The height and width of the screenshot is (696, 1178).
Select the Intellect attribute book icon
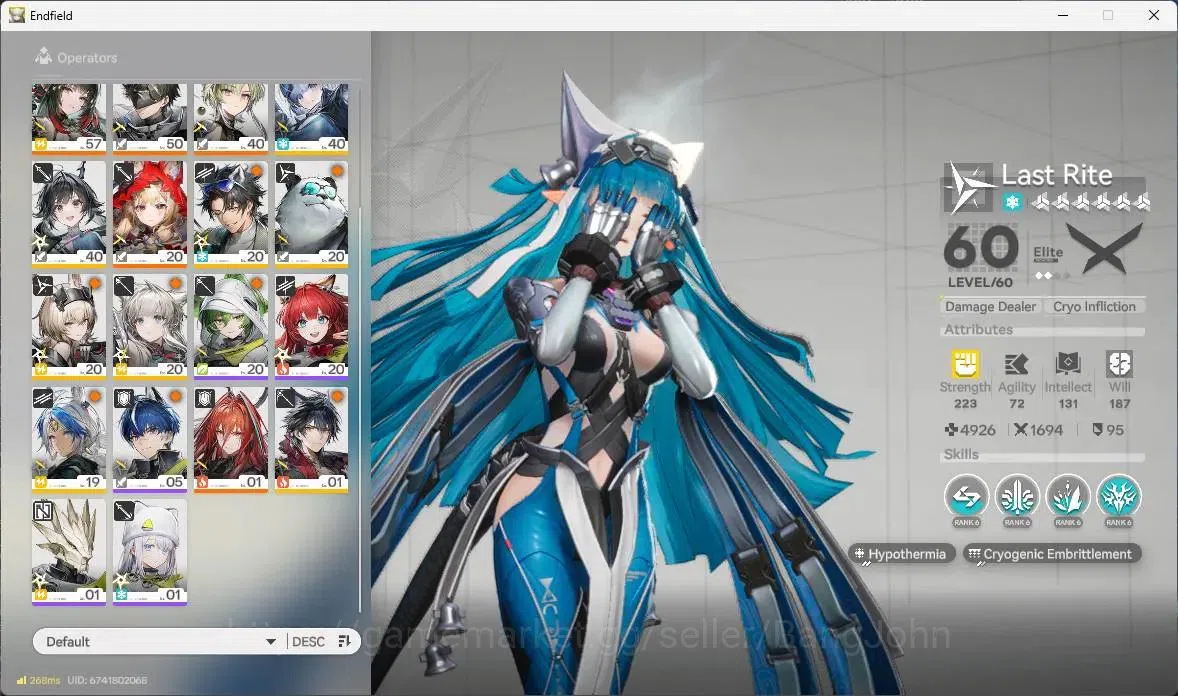[1068, 364]
